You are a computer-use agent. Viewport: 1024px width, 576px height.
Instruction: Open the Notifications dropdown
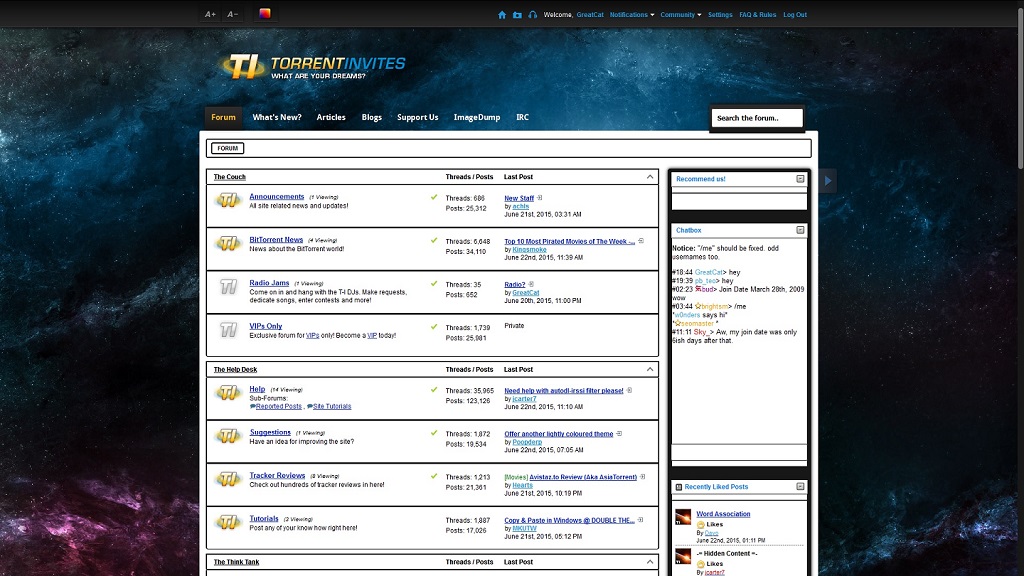(x=632, y=14)
